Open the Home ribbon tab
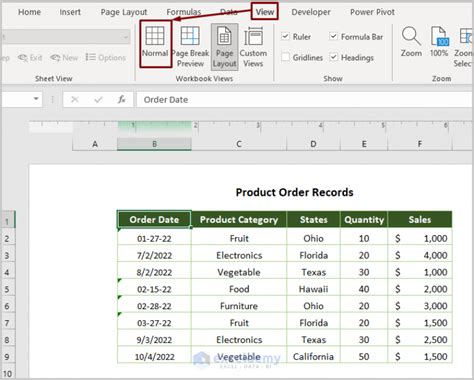Screen dimensions: 474x380 [x=29, y=12]
